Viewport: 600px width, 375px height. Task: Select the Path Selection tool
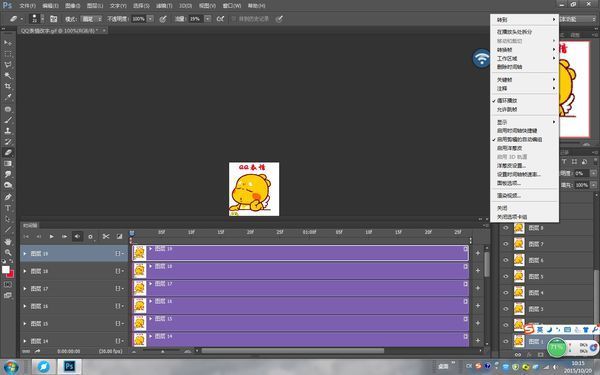coord(8,219)
